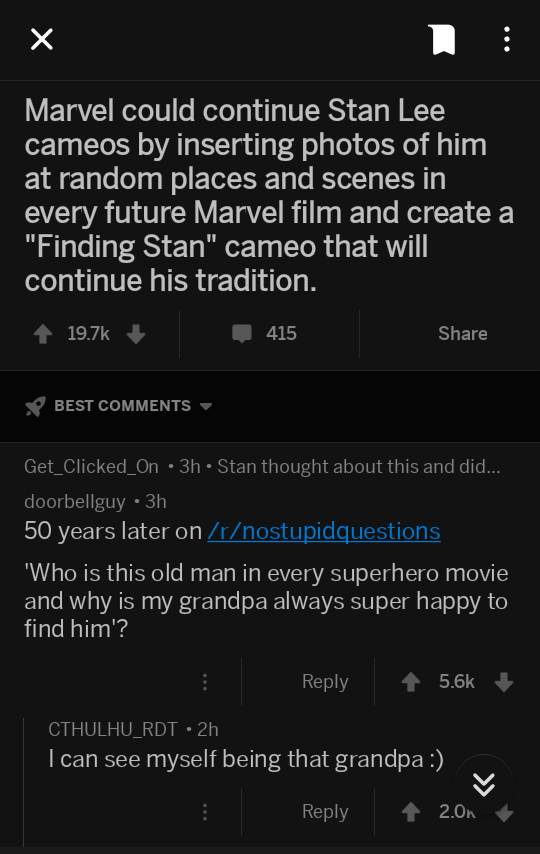This screenshot has height=854, width=540.
Task: Close the post with the X icon
Action: pyautogui.click(x=41, y=40)
